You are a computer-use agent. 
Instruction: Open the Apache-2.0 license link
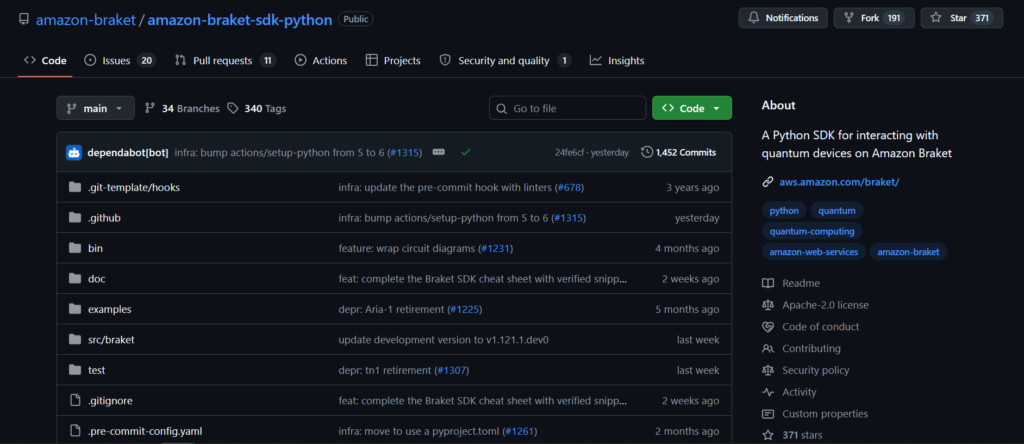[x=816, y=305]
